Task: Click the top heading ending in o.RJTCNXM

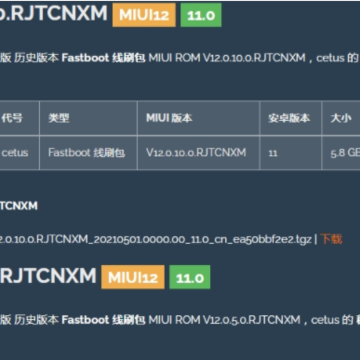Action: coord(54,14)
